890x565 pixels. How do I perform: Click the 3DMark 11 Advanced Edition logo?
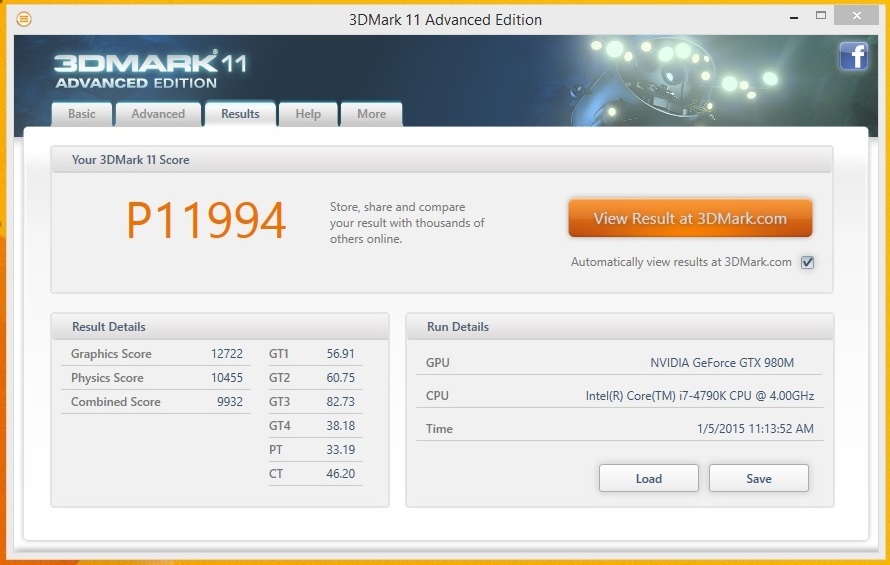[150, 69]
